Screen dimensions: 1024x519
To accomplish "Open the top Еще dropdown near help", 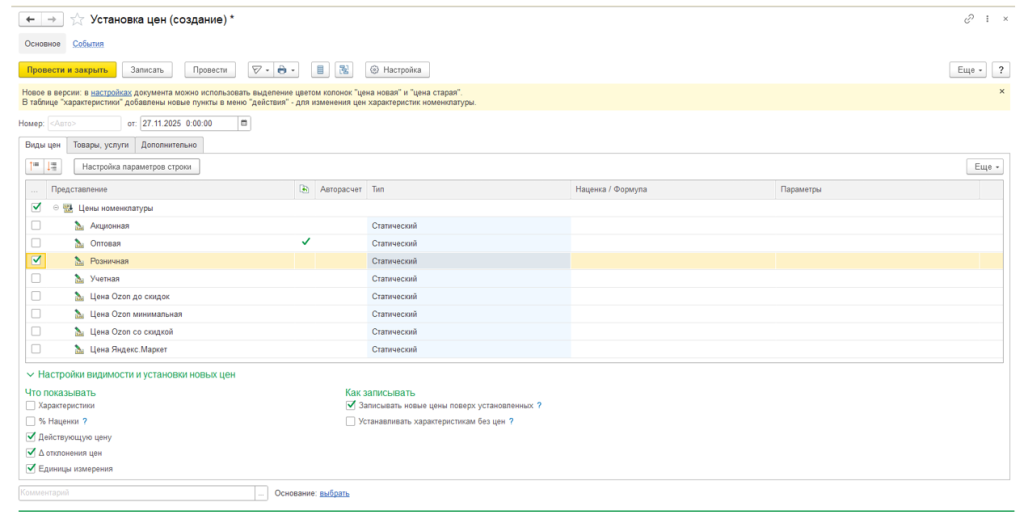I will coord(968,70).
